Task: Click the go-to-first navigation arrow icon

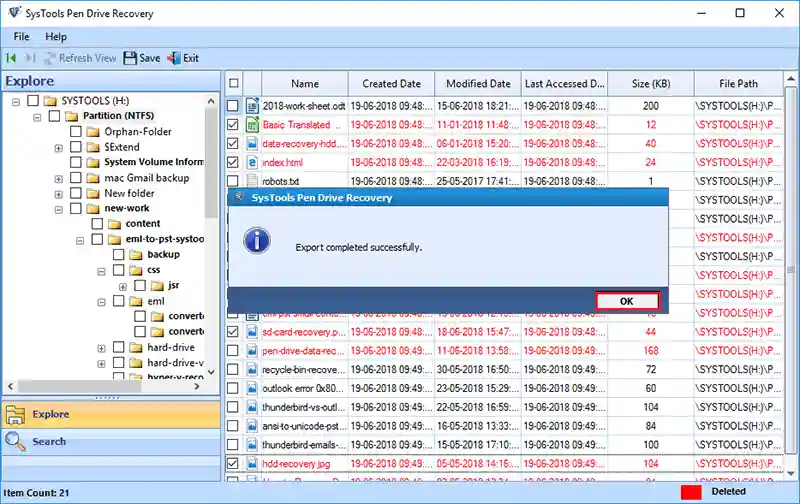Action: tap(11, 58)
